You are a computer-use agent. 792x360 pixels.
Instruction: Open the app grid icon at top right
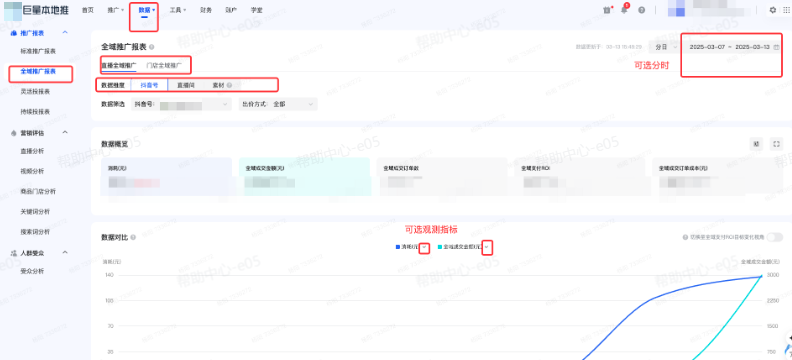pyautogui.click(x=787, y=10)
